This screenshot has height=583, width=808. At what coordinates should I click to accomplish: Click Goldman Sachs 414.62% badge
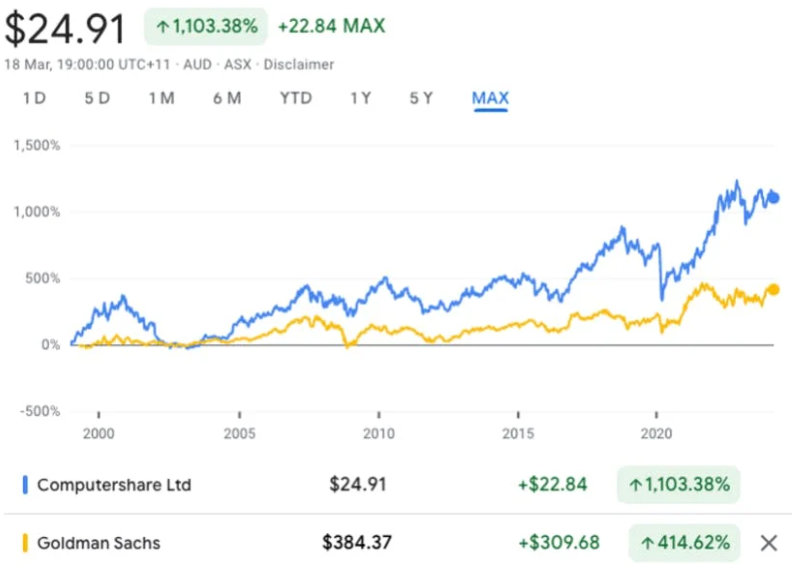pyautogui.click(x=684, y=543)
